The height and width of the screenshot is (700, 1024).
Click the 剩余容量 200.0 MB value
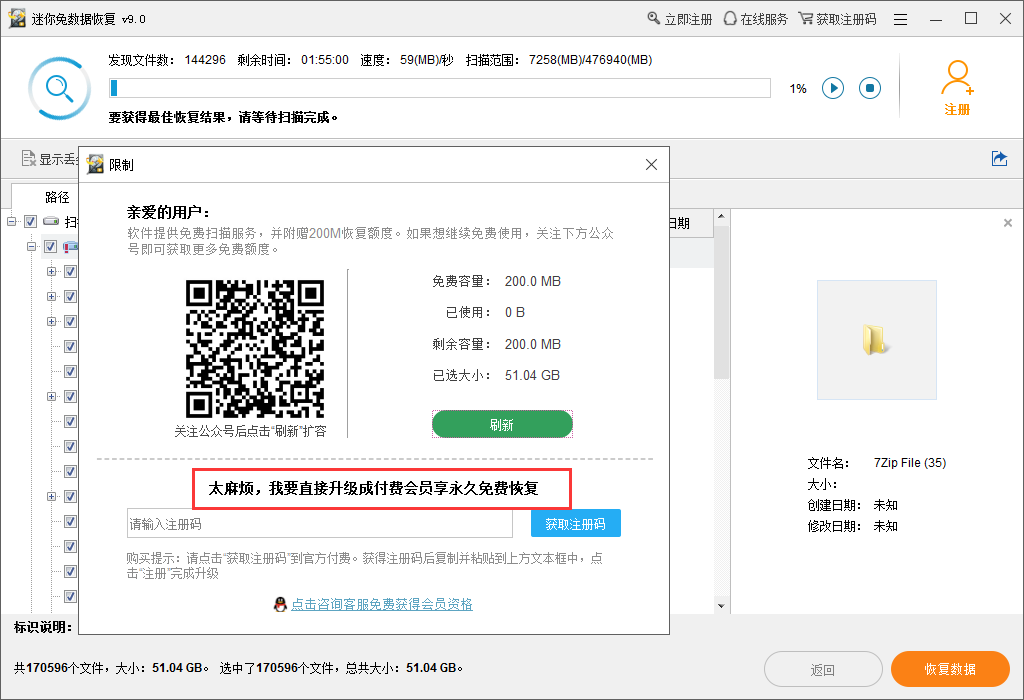532,344
